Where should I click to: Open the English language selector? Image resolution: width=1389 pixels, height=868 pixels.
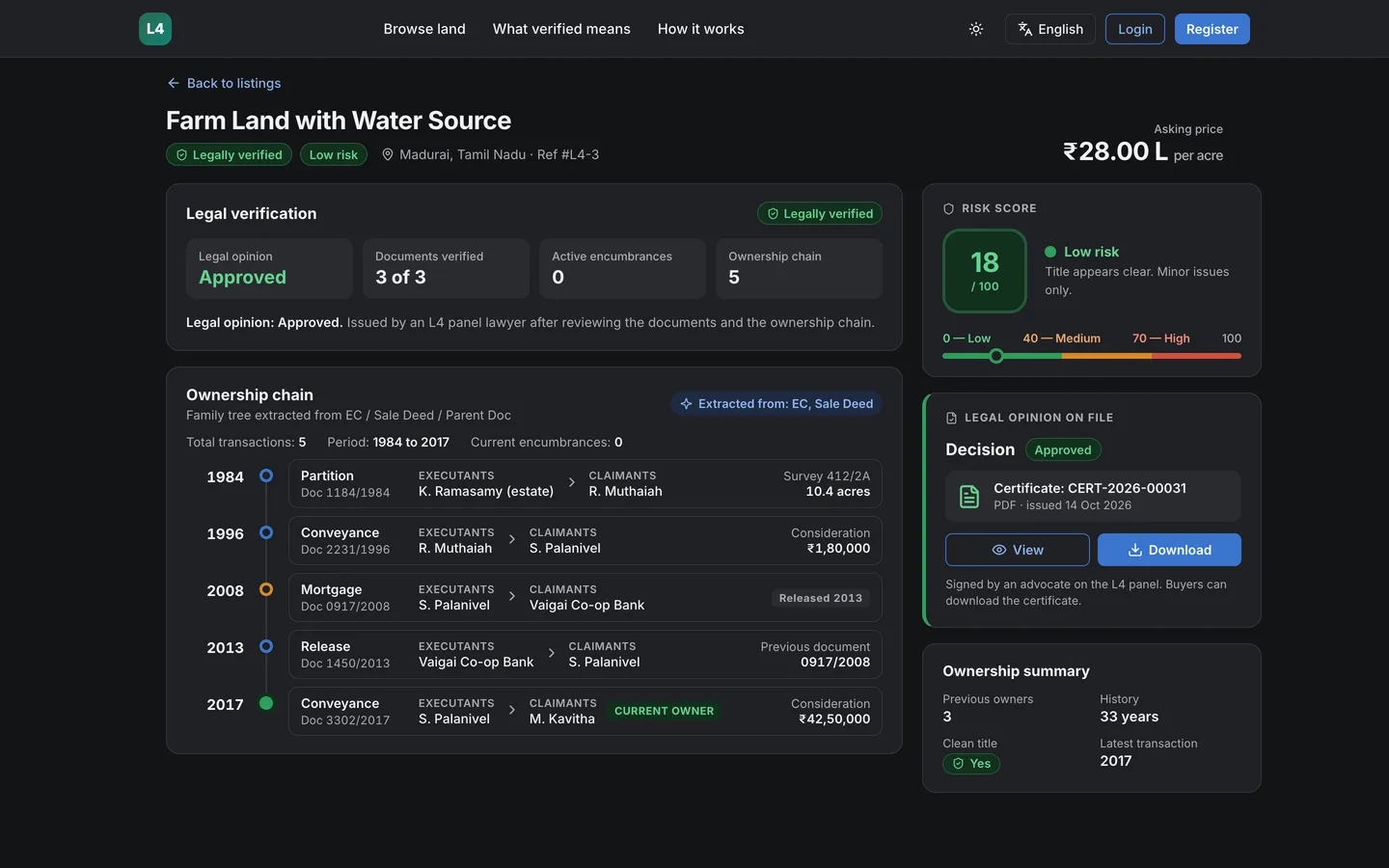tap(1050, 29)
